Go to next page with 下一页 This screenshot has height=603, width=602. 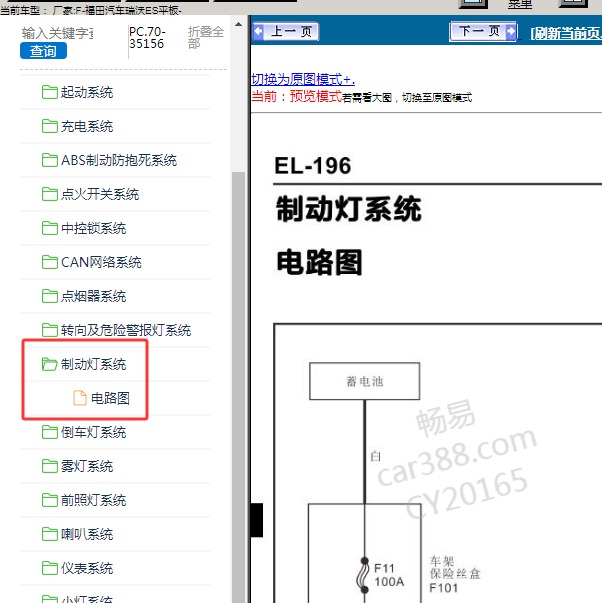(x=483, y=31)
